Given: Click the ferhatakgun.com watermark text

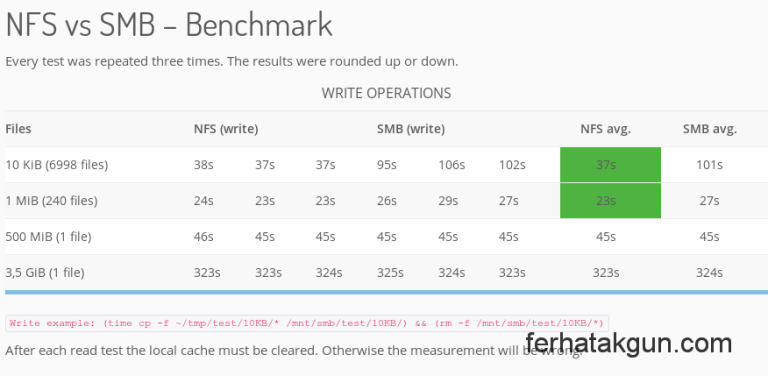Looking at the screenshot, I should click(629, 343).
